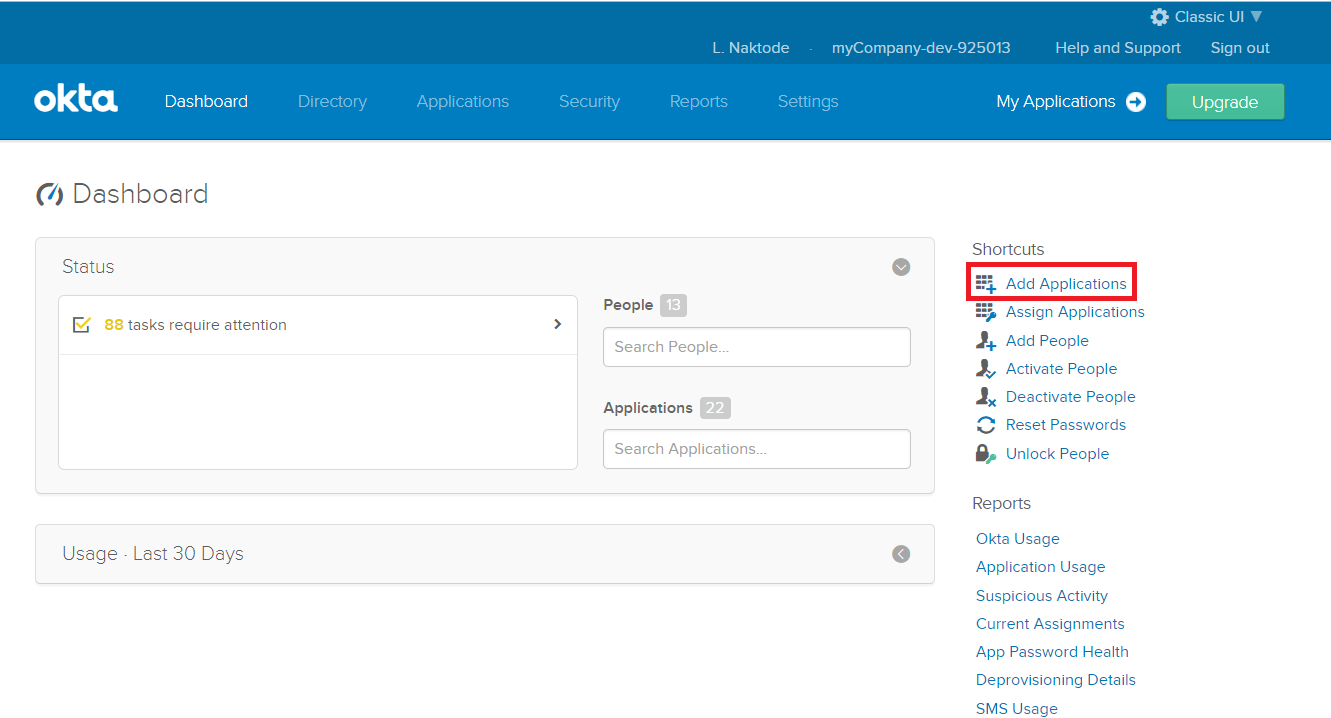Click the 88 tasks require attention text

click(x=195, y=325)
